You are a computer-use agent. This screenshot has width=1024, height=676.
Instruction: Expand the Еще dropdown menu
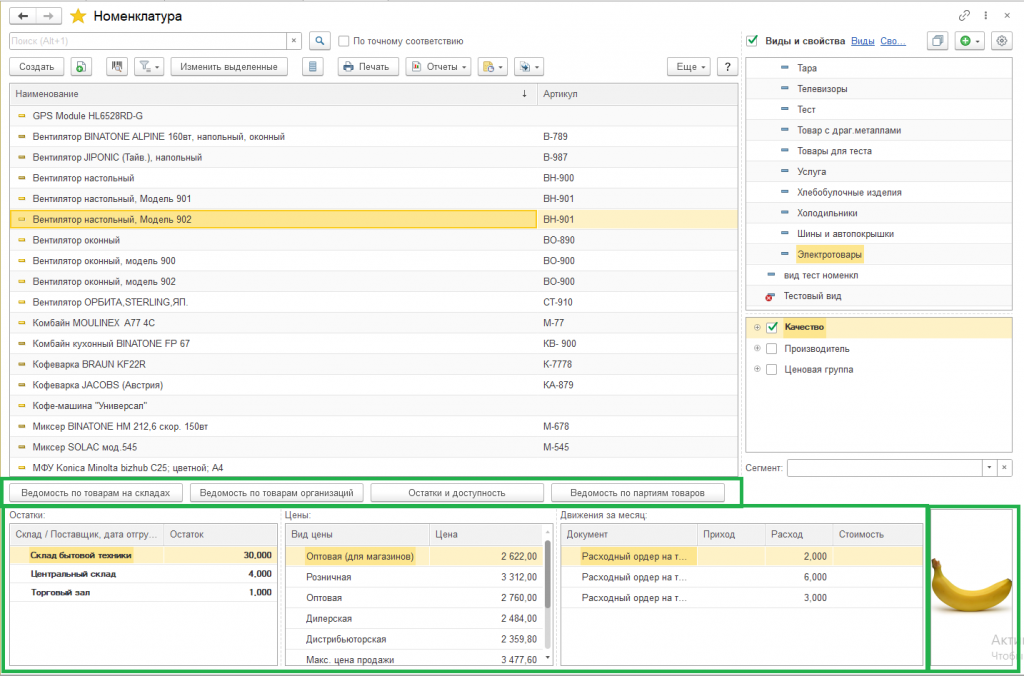point(689,67)
